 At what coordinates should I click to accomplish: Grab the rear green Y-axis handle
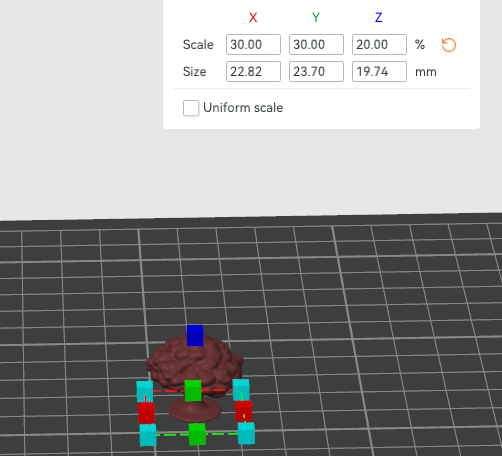click(x=193, y=390)
